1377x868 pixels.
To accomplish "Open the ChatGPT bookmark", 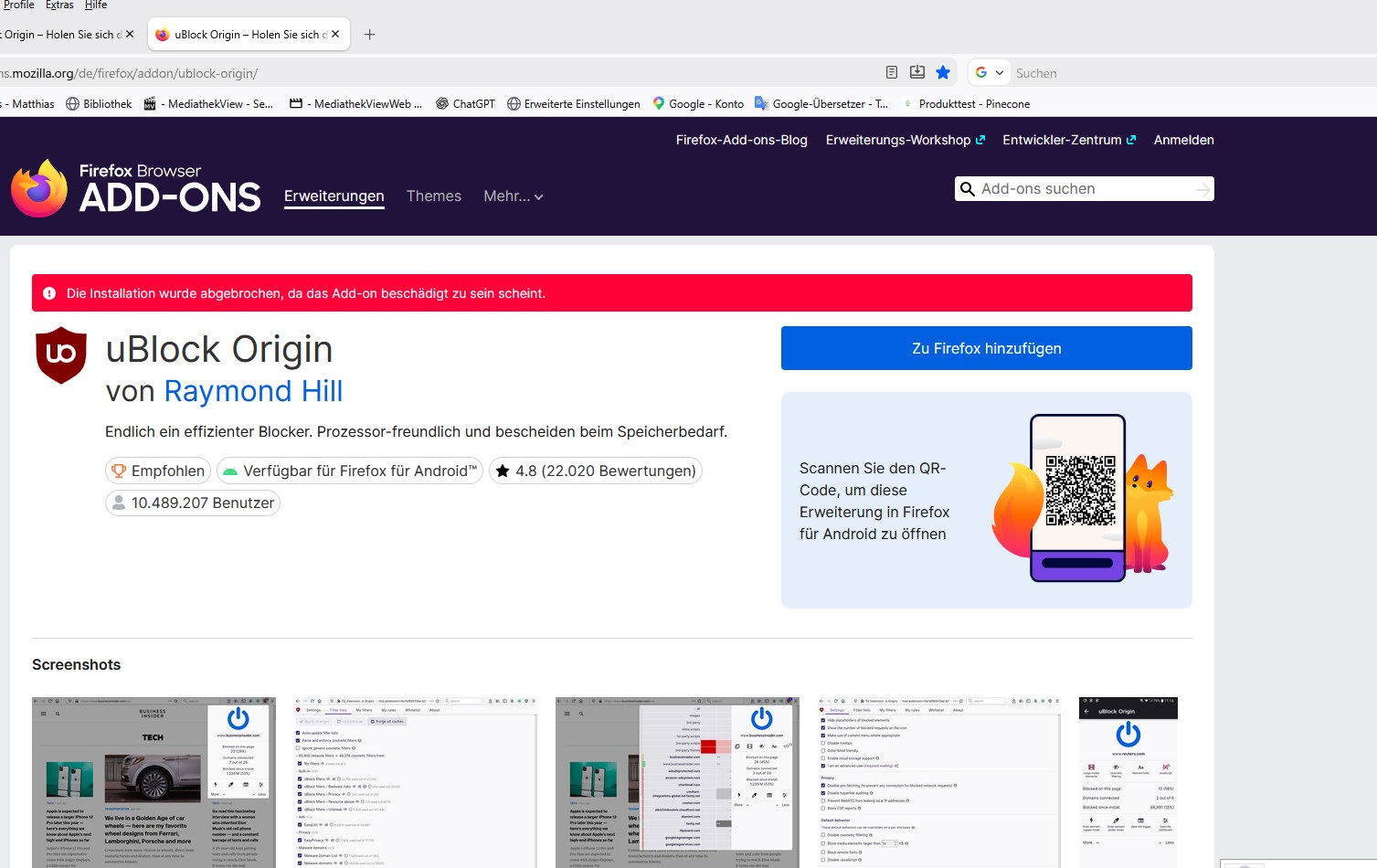I will pyautogui.click(x=465, y=104).
